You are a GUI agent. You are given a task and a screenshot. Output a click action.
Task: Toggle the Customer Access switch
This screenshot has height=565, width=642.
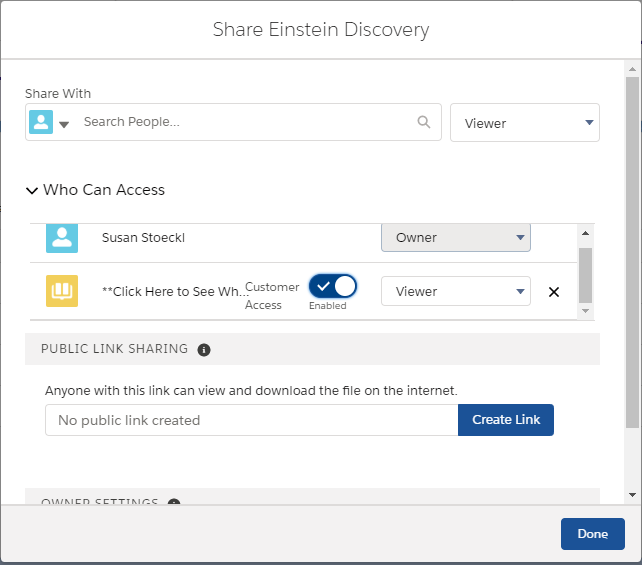tap(333, 287)
